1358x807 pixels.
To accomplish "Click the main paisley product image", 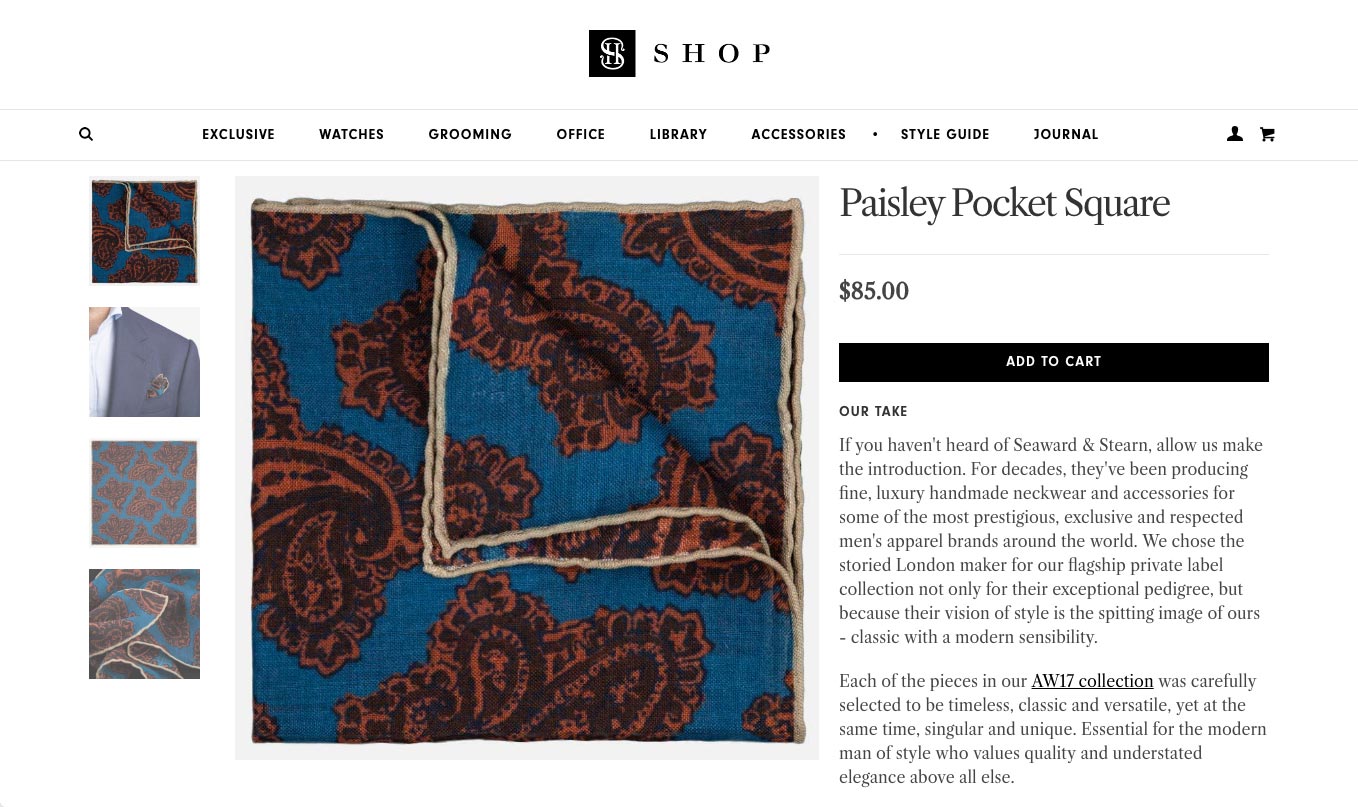I will click(x=527, y=468).
